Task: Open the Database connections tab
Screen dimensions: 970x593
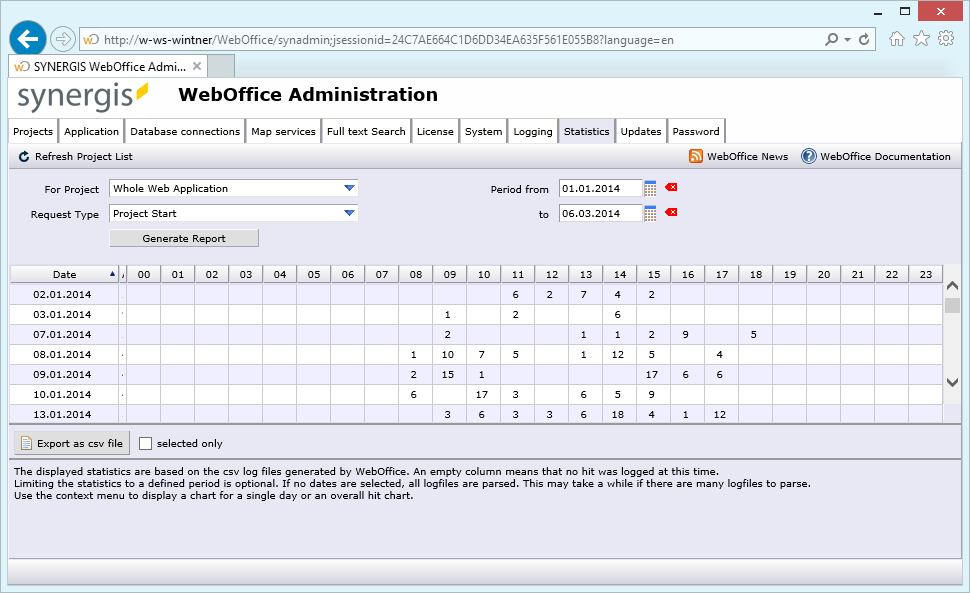Action: coord(185,131)
